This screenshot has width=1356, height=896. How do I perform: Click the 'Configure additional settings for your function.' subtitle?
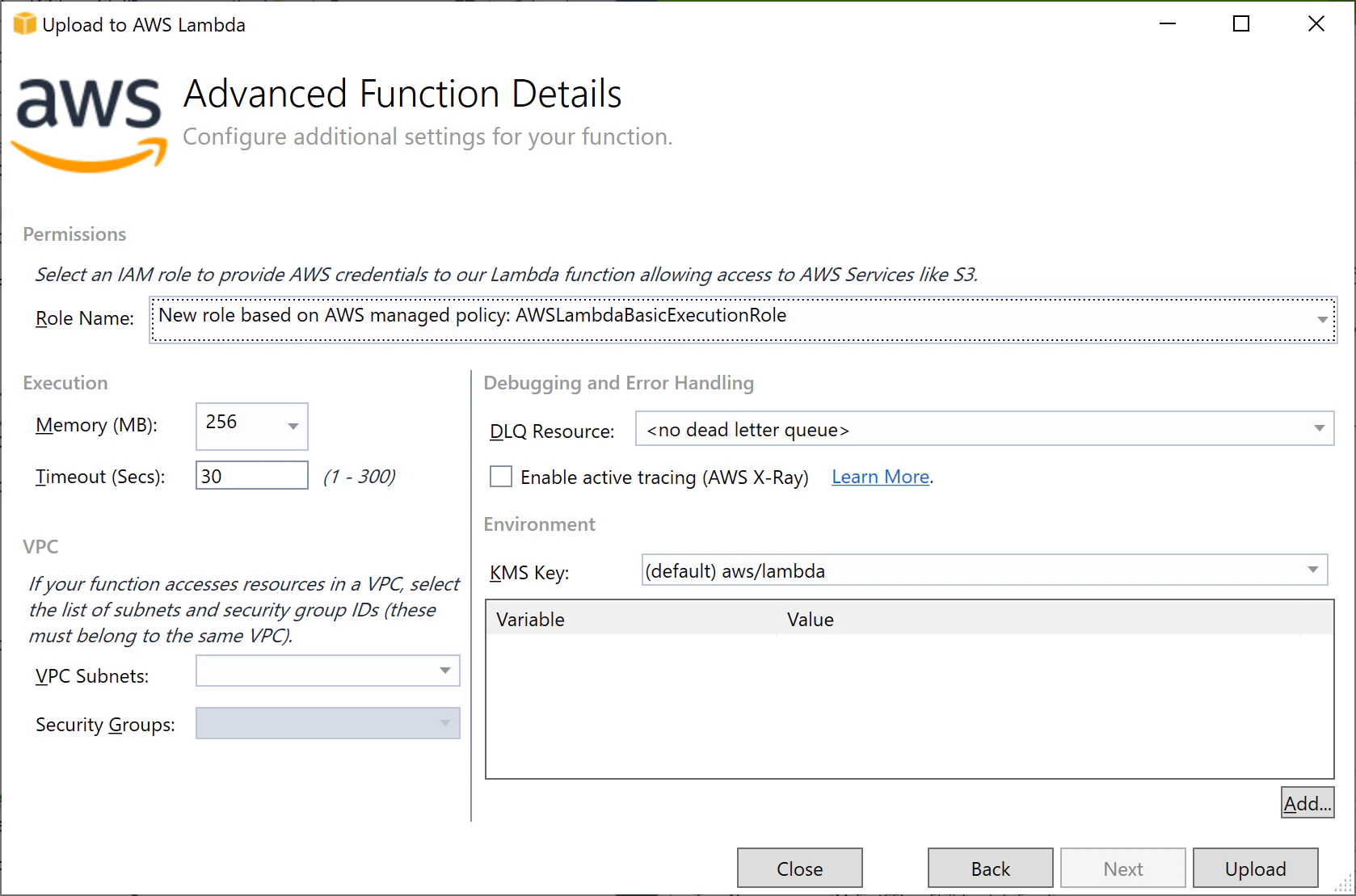pos(427,137)
